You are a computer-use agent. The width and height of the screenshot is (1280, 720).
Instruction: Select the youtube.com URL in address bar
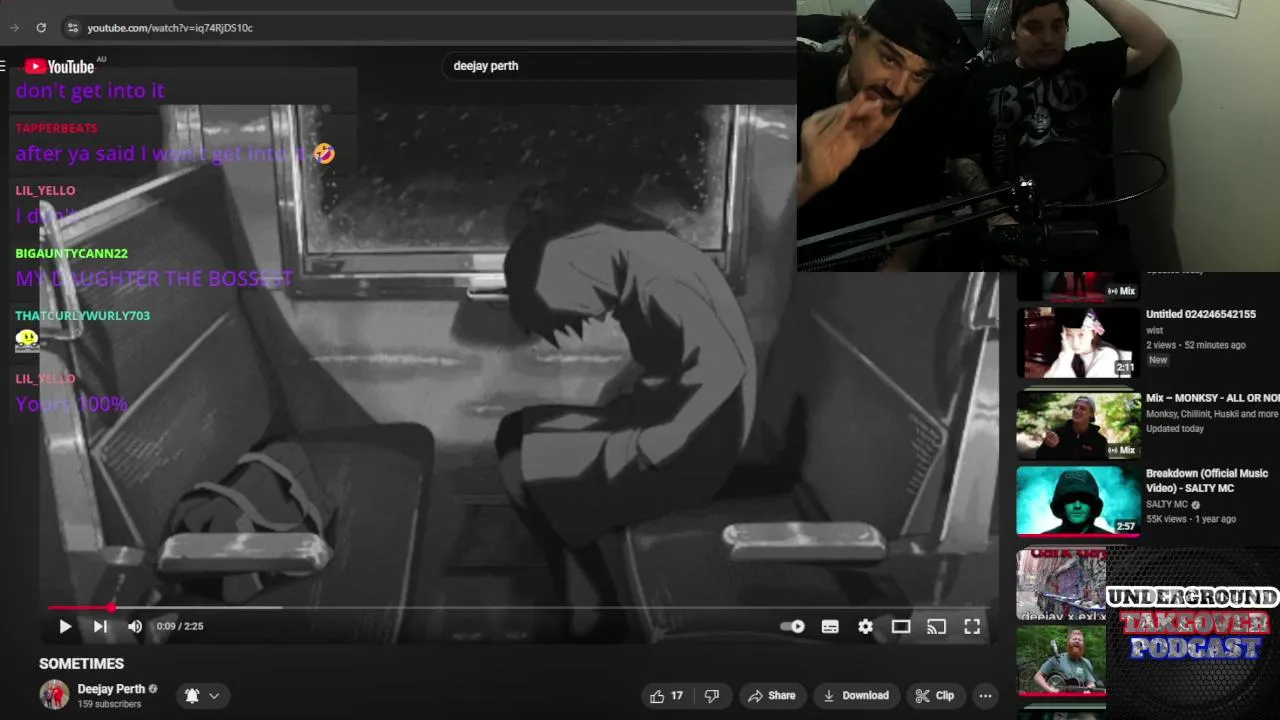pos(170,28)
